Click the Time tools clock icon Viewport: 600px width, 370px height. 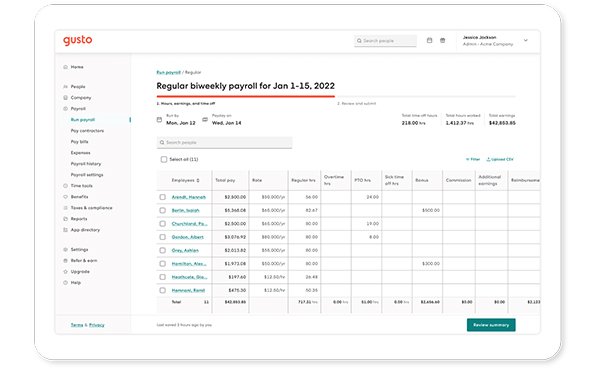coord(65,186)
